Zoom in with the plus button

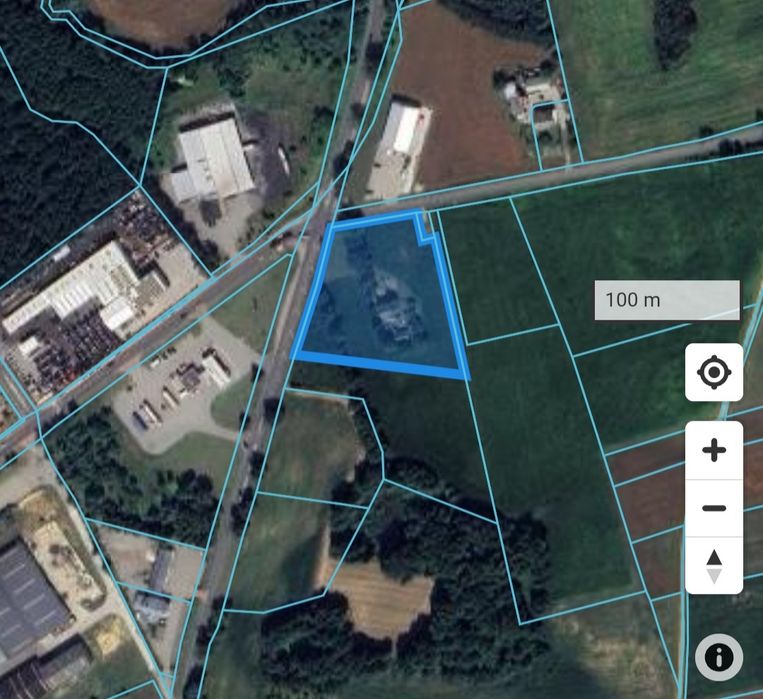714,450
